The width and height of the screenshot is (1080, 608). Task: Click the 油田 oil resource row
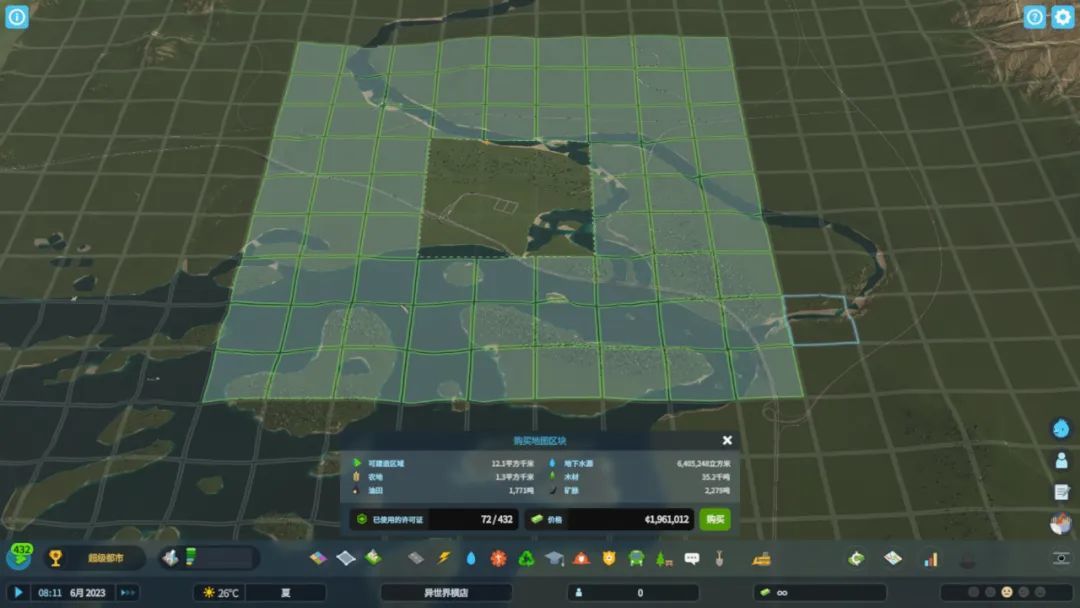(444, 490)
